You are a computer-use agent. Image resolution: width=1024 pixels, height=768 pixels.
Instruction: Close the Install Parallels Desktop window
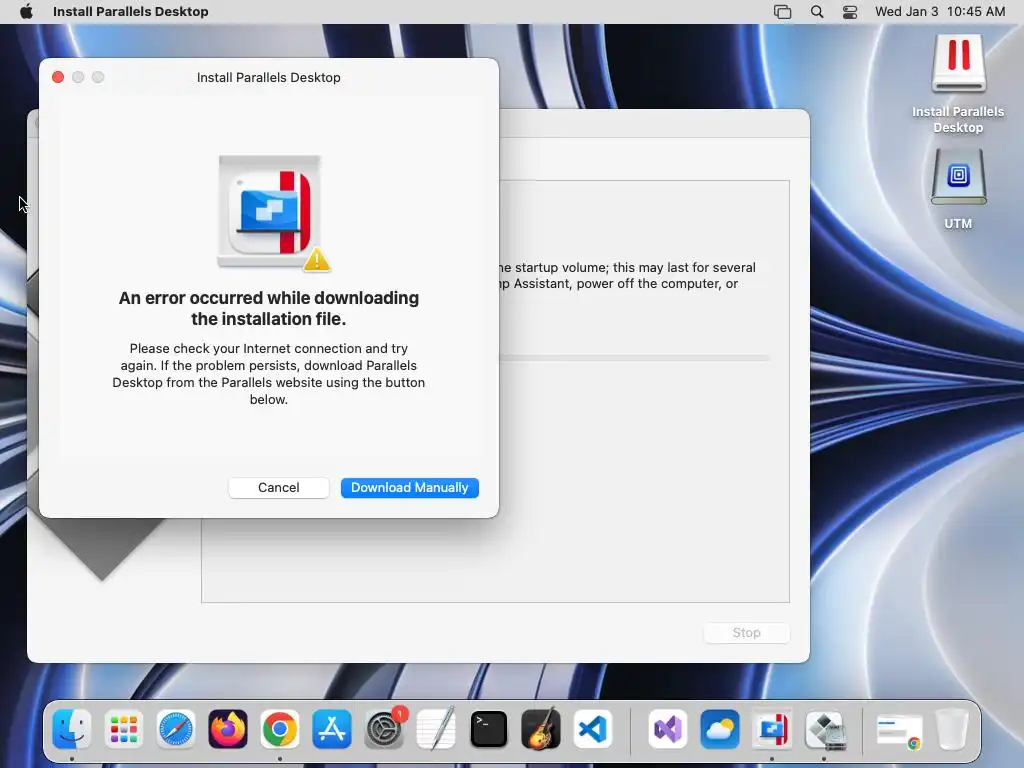[58, 78]
